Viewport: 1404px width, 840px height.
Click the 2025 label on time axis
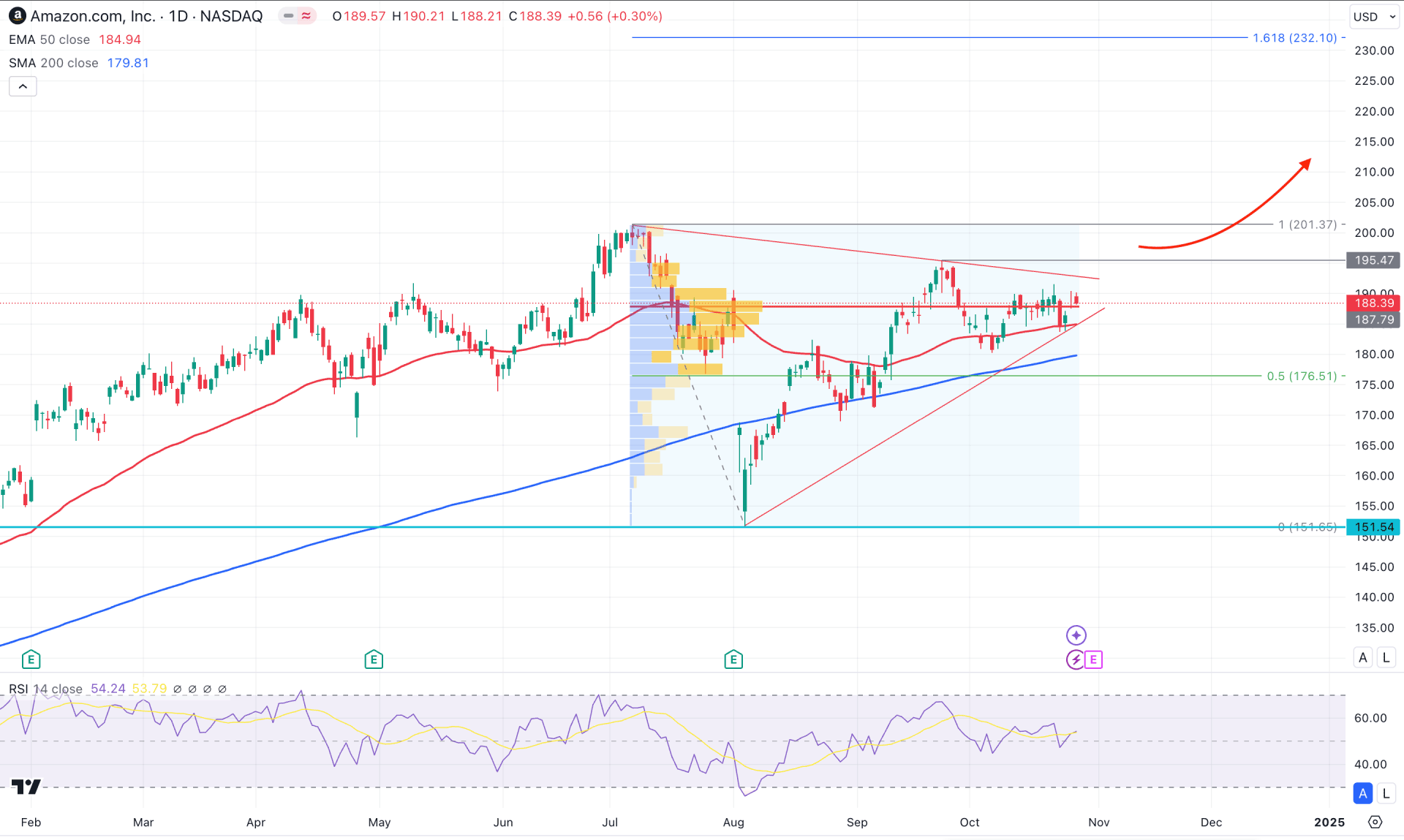pyautogui.click(x=1329, y=822)
